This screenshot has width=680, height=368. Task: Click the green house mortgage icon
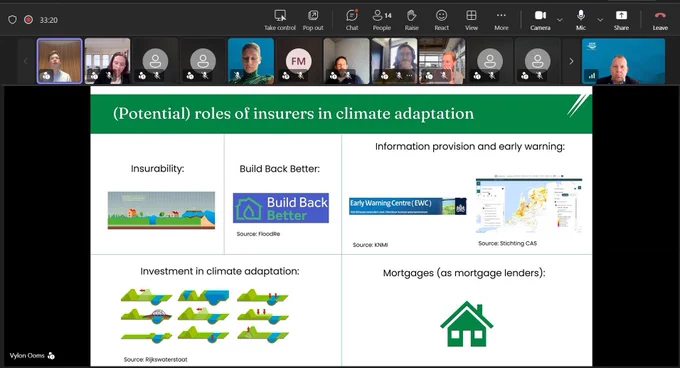(467, 324)
